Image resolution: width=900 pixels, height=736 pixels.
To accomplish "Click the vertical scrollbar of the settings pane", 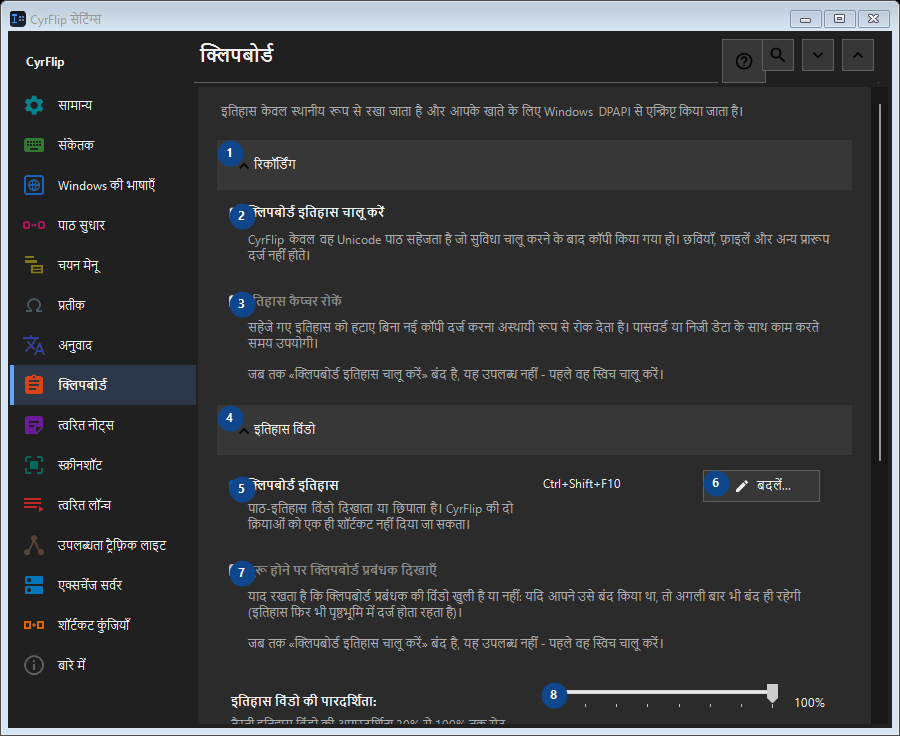I will (880, 282).
